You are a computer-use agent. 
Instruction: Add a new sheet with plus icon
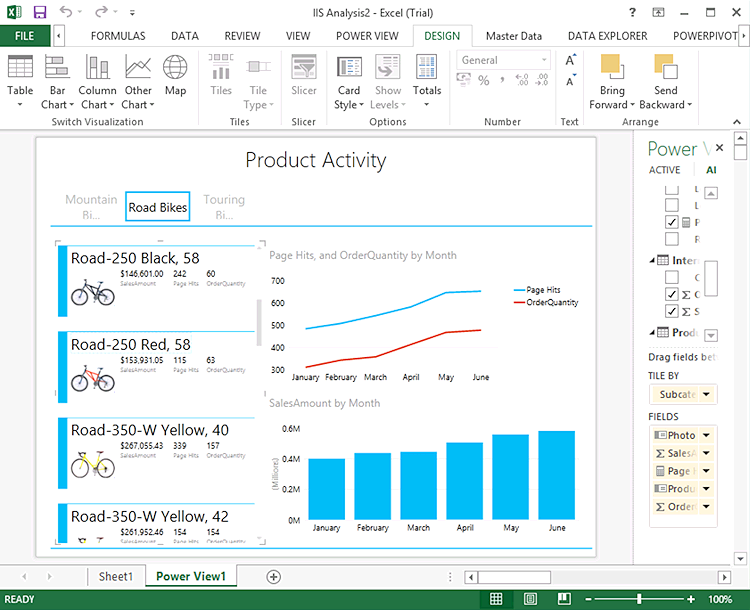pyautogui.click(x=273, y=577)
